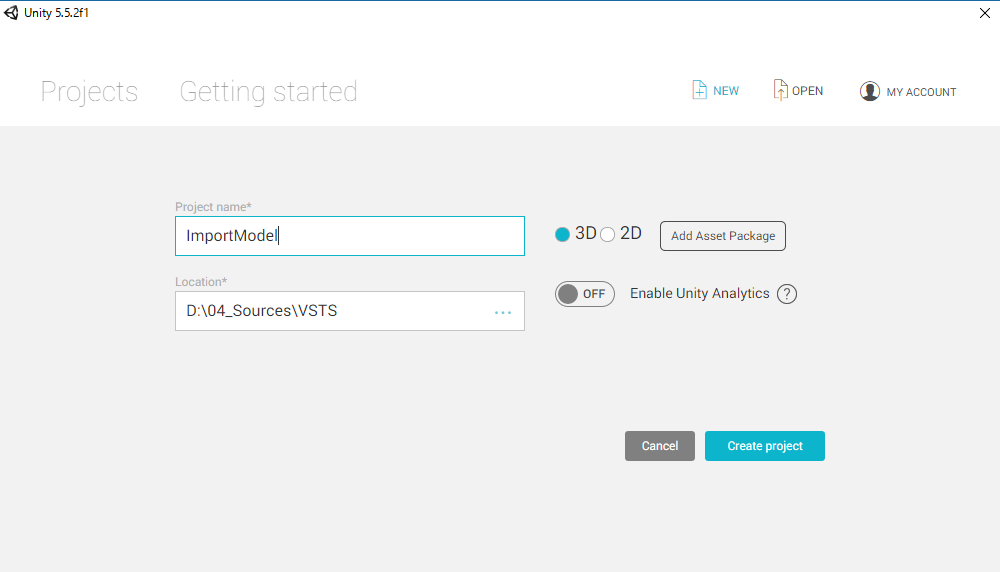1000x572 pixels.
Task: Switch to the Getting started tab
Action: [x=268, y=92]
